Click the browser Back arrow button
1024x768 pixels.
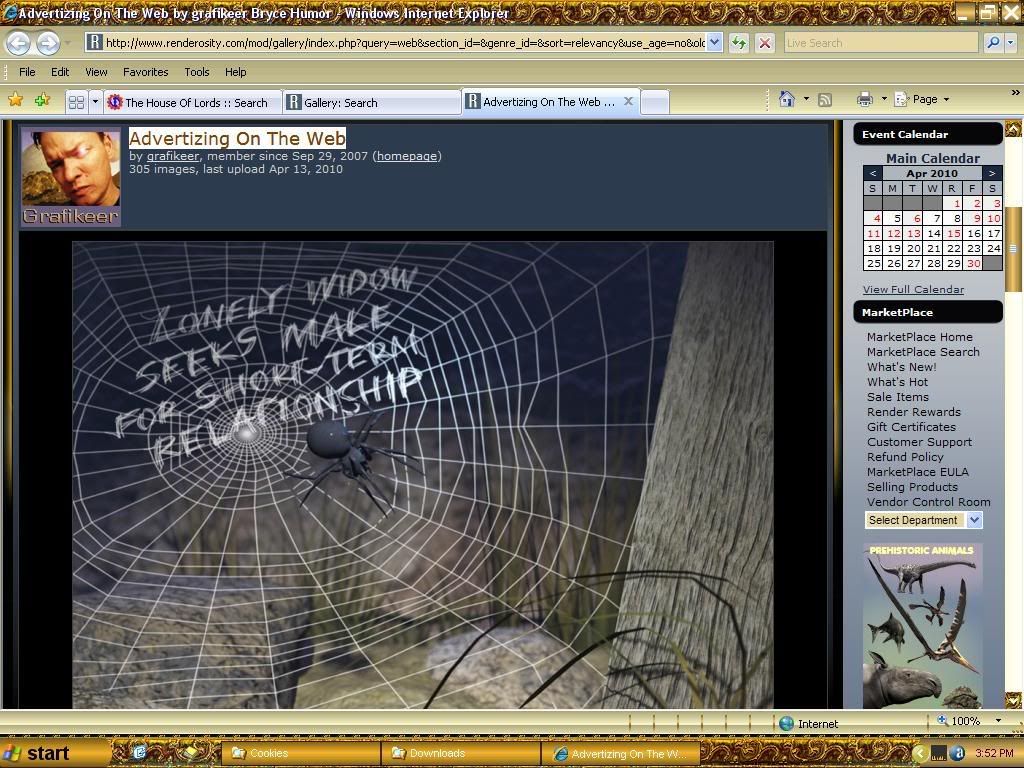tap(18, 43)
